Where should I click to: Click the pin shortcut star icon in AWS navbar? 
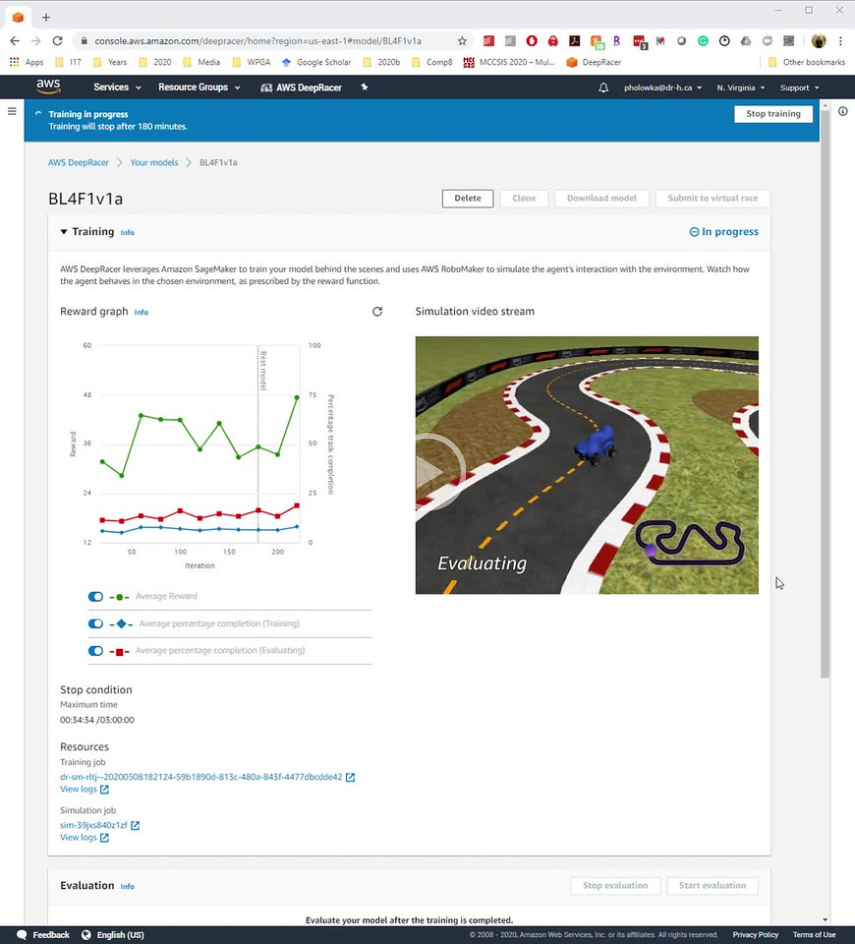(x=364, y=87)
